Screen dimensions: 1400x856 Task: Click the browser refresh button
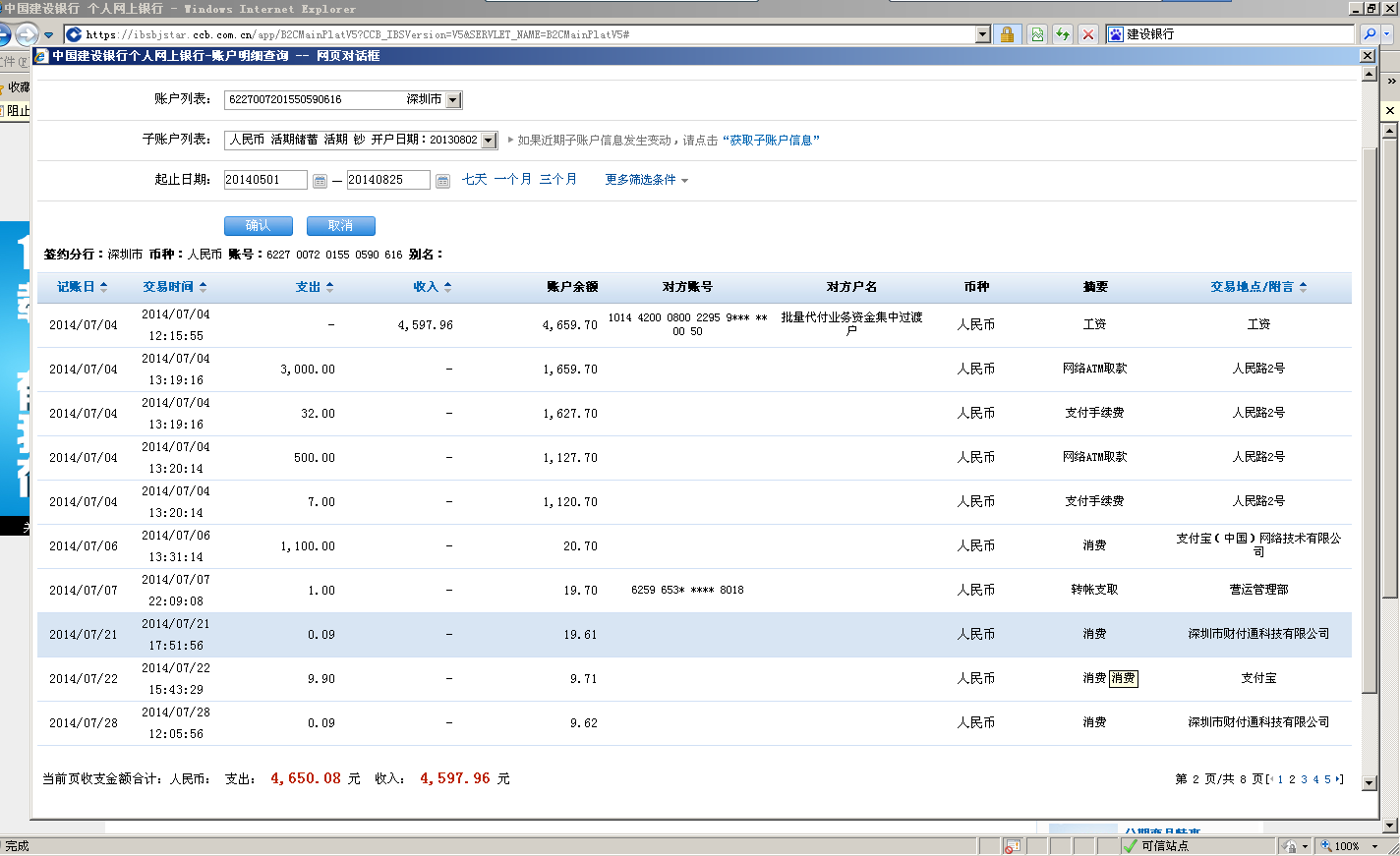[1063, 34]
